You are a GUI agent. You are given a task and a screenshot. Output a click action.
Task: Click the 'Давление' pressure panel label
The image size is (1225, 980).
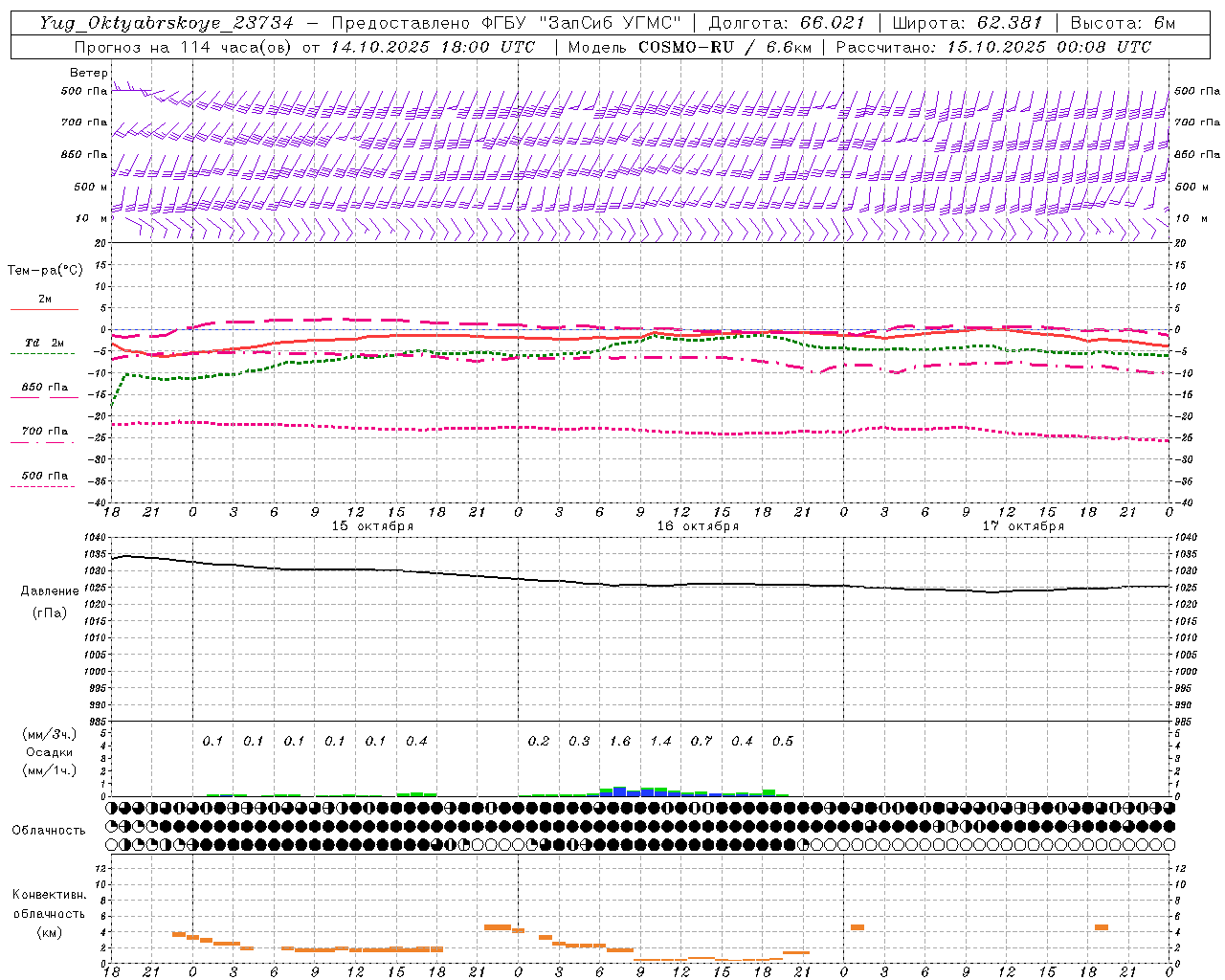click(50, 591)
